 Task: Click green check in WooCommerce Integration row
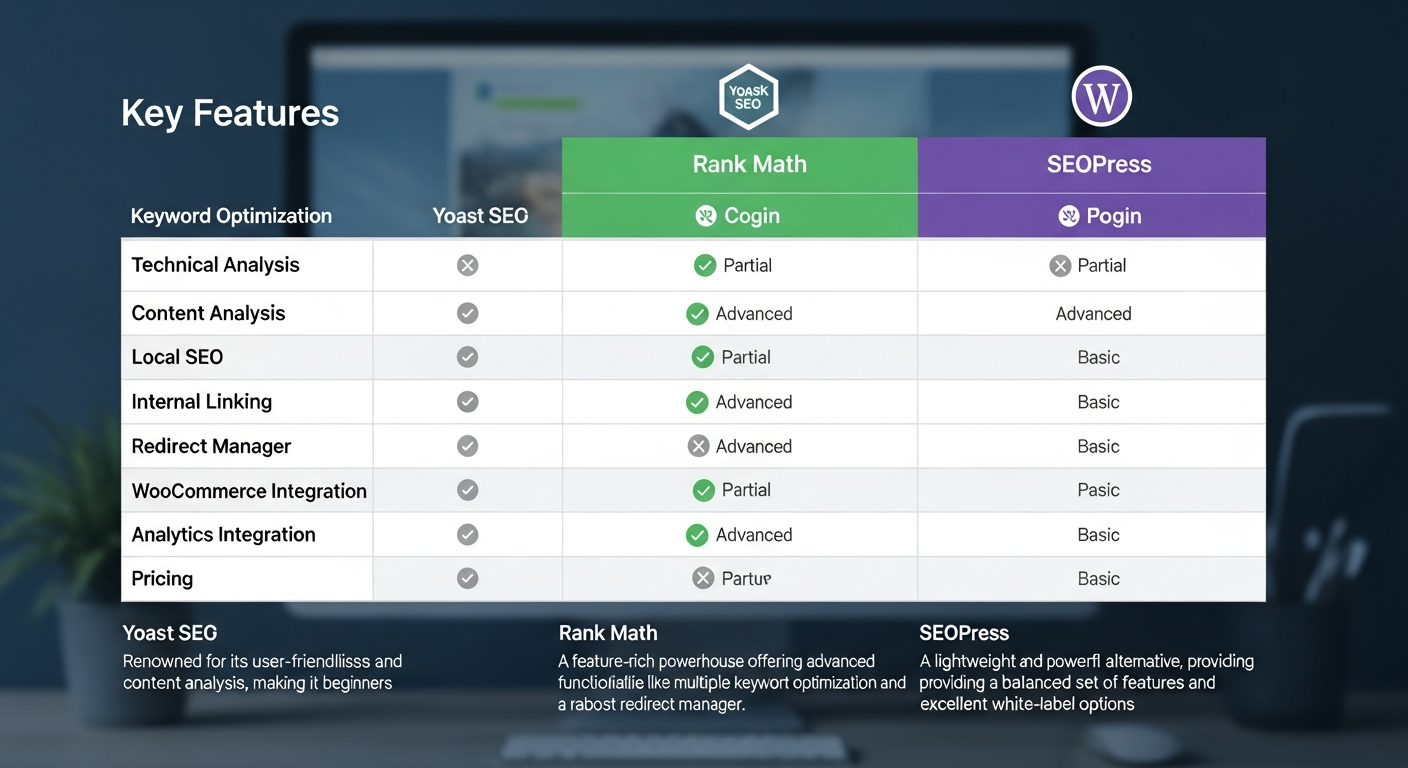703,490
